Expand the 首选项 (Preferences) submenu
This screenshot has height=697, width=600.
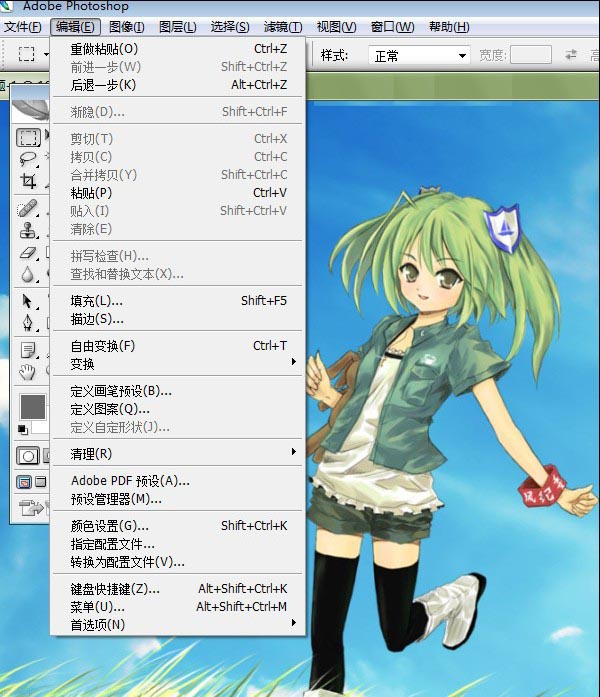(x=180, y=625)
